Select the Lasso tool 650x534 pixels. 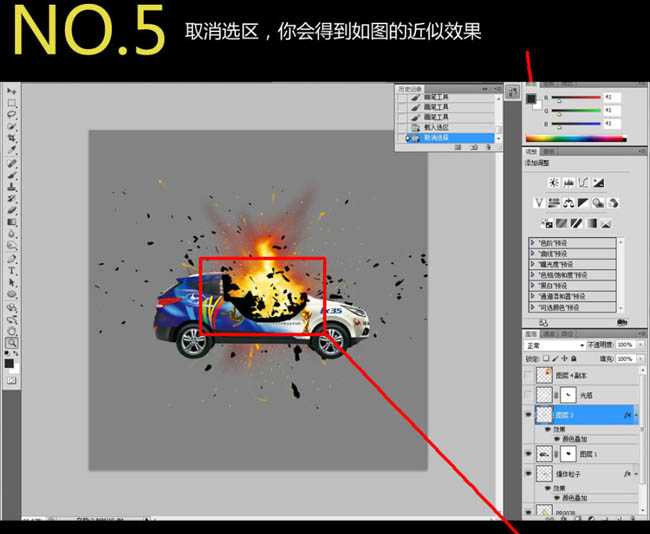point(11,114)
